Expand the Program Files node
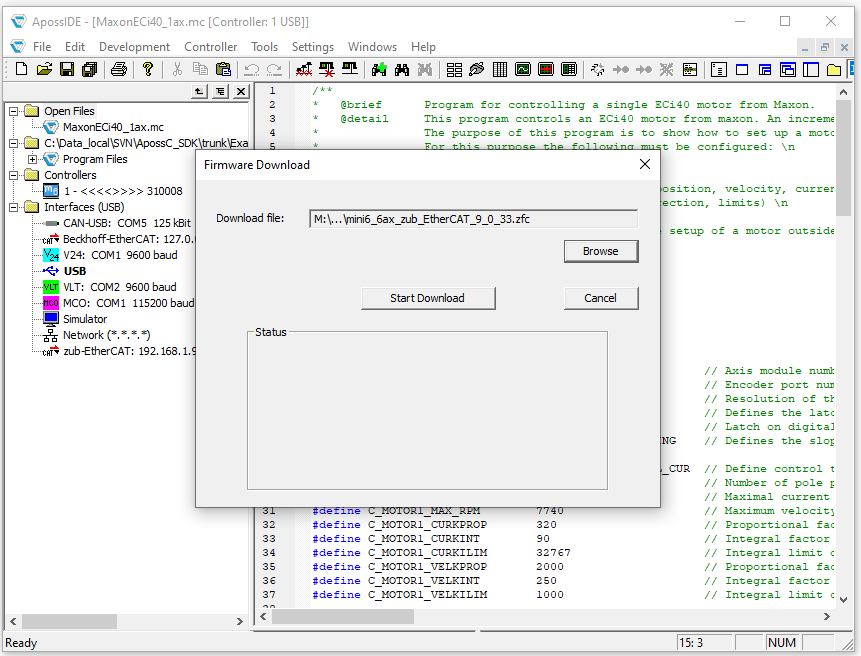The height and width of the screenshot is (656, 861). (32, 159)
